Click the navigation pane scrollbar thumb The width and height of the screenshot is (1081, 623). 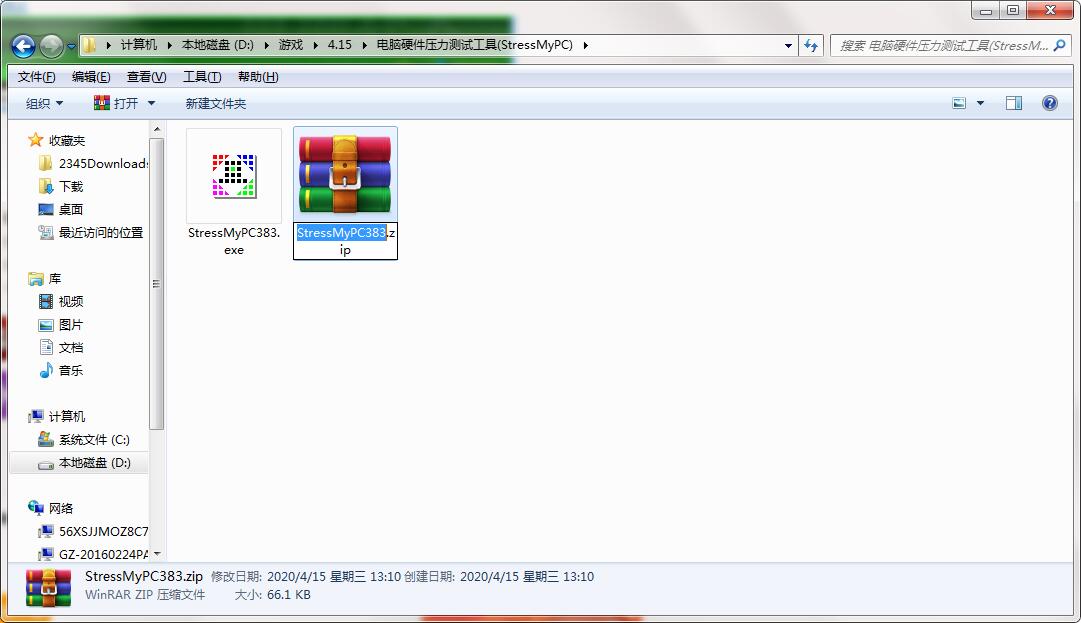tap(156, 283)
